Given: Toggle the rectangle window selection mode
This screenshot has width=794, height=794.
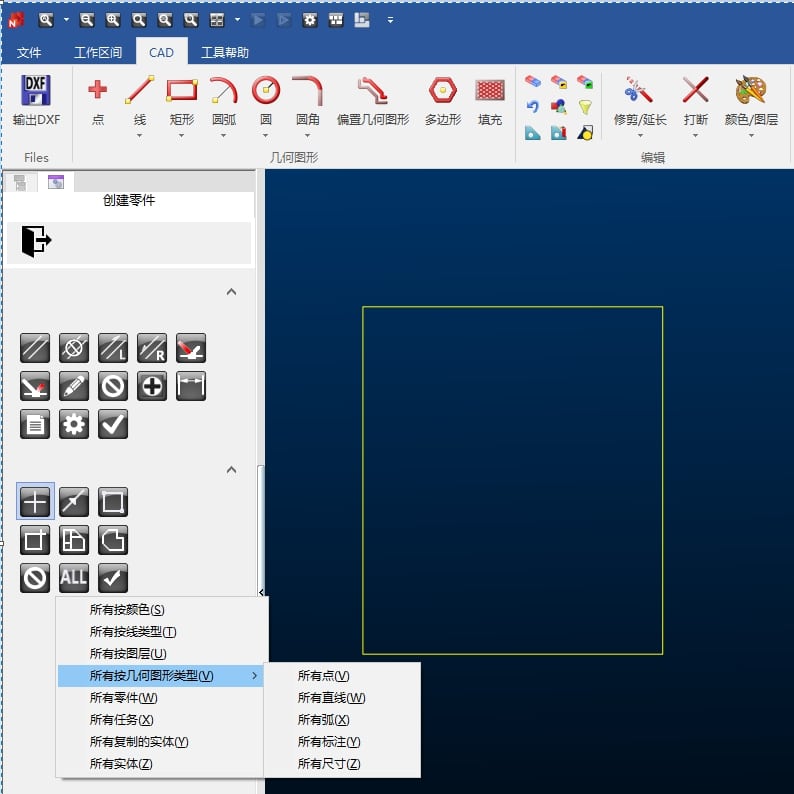Looking at the screenshot, I should [113, 502].
